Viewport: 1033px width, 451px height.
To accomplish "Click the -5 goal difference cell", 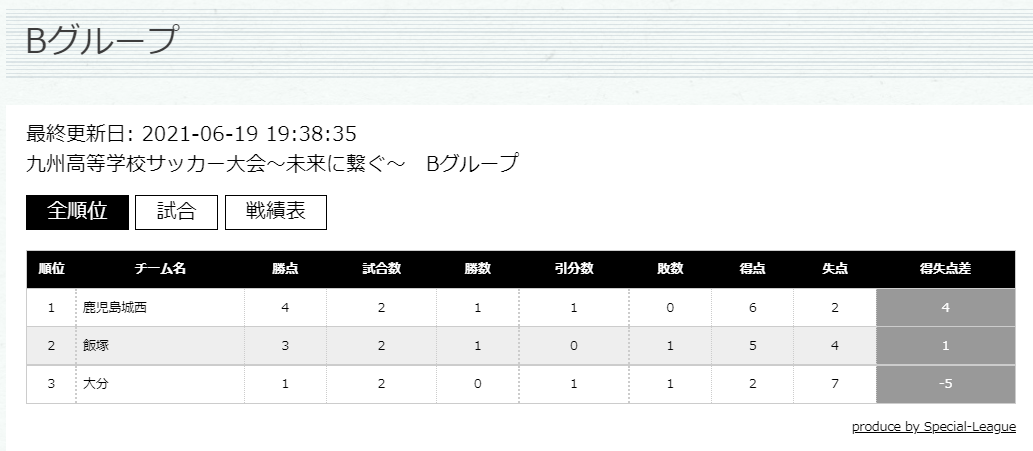I will point(945,384).
